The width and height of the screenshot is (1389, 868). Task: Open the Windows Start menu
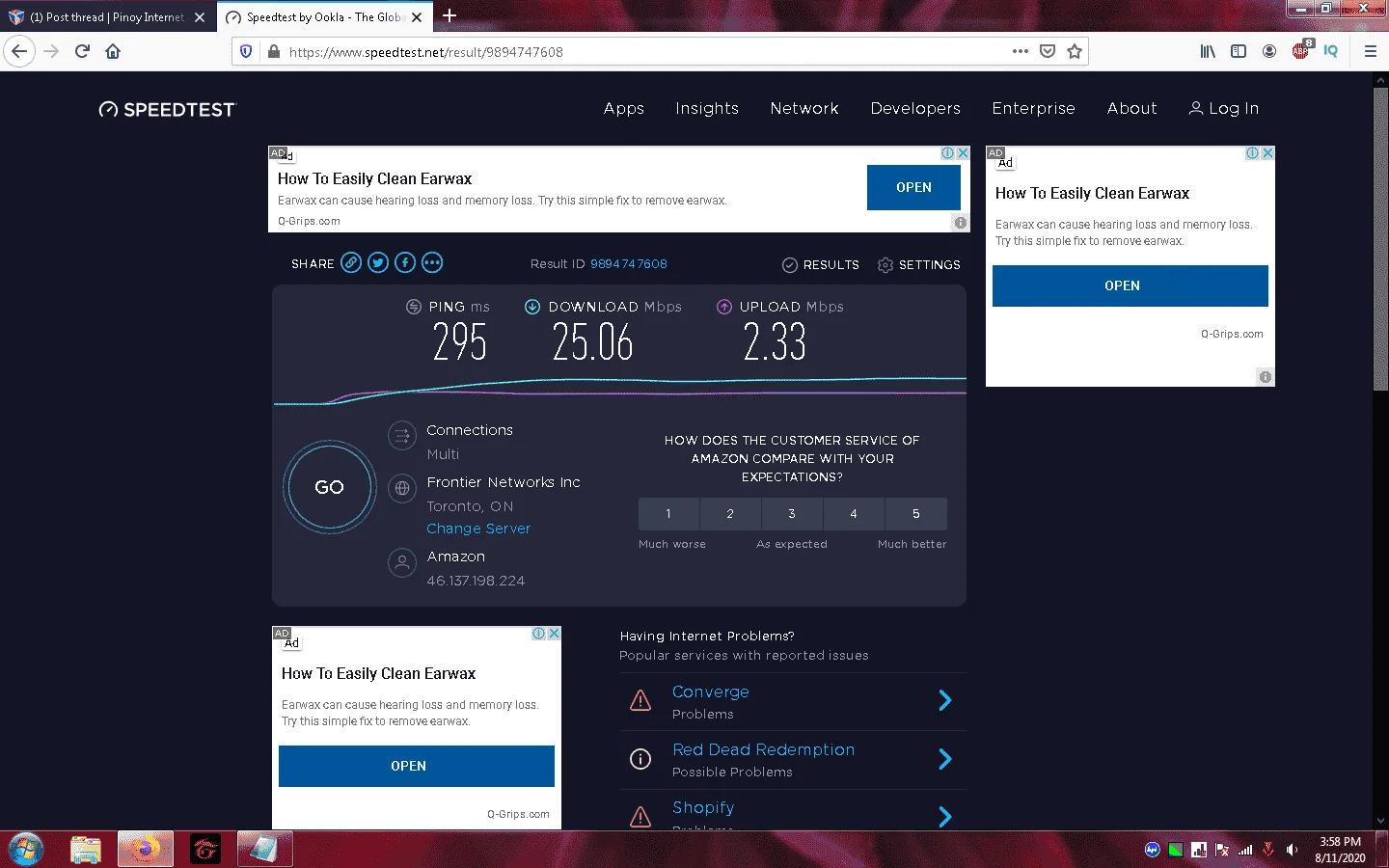click(26, 850)
